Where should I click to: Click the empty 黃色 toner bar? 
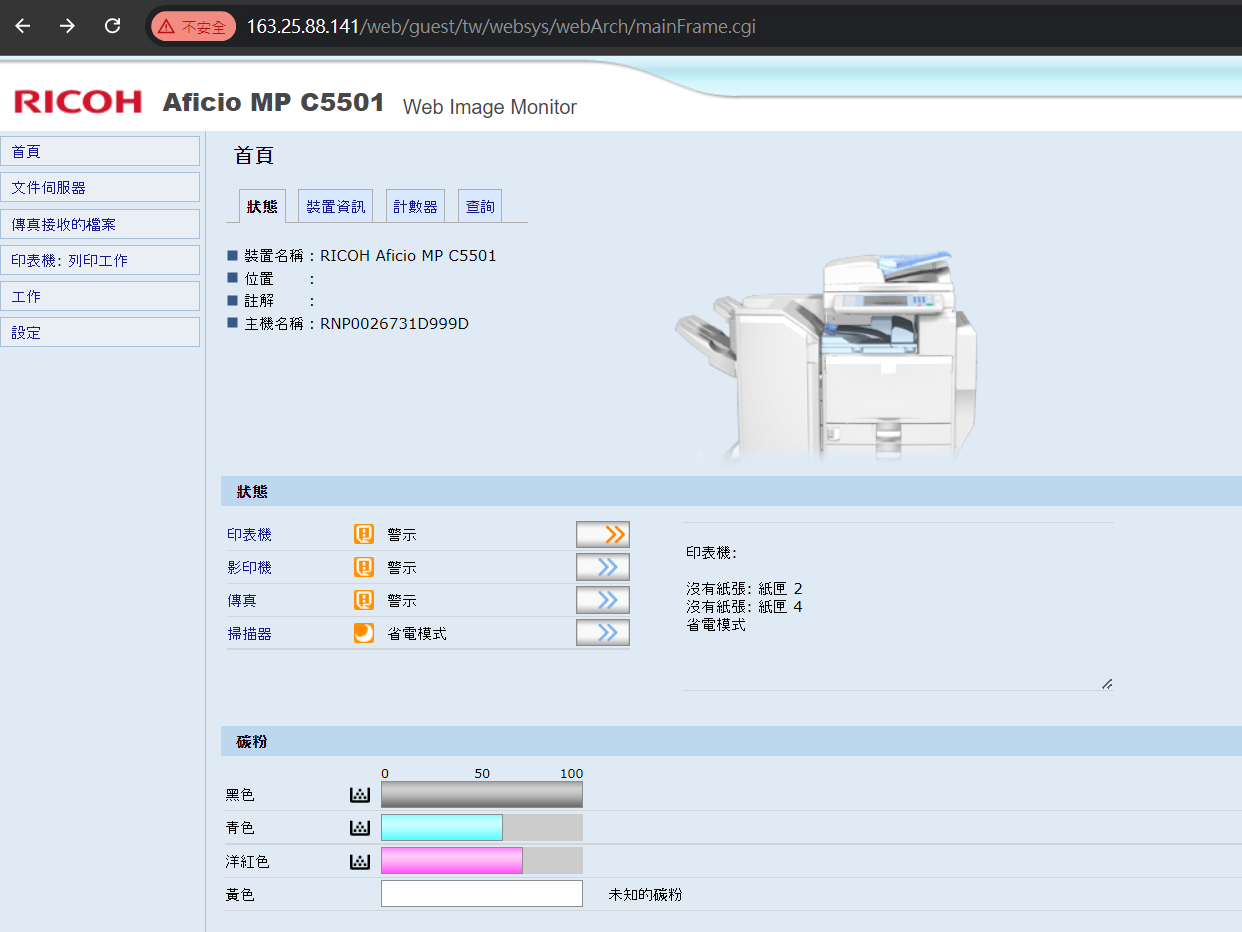pos(482,894)
